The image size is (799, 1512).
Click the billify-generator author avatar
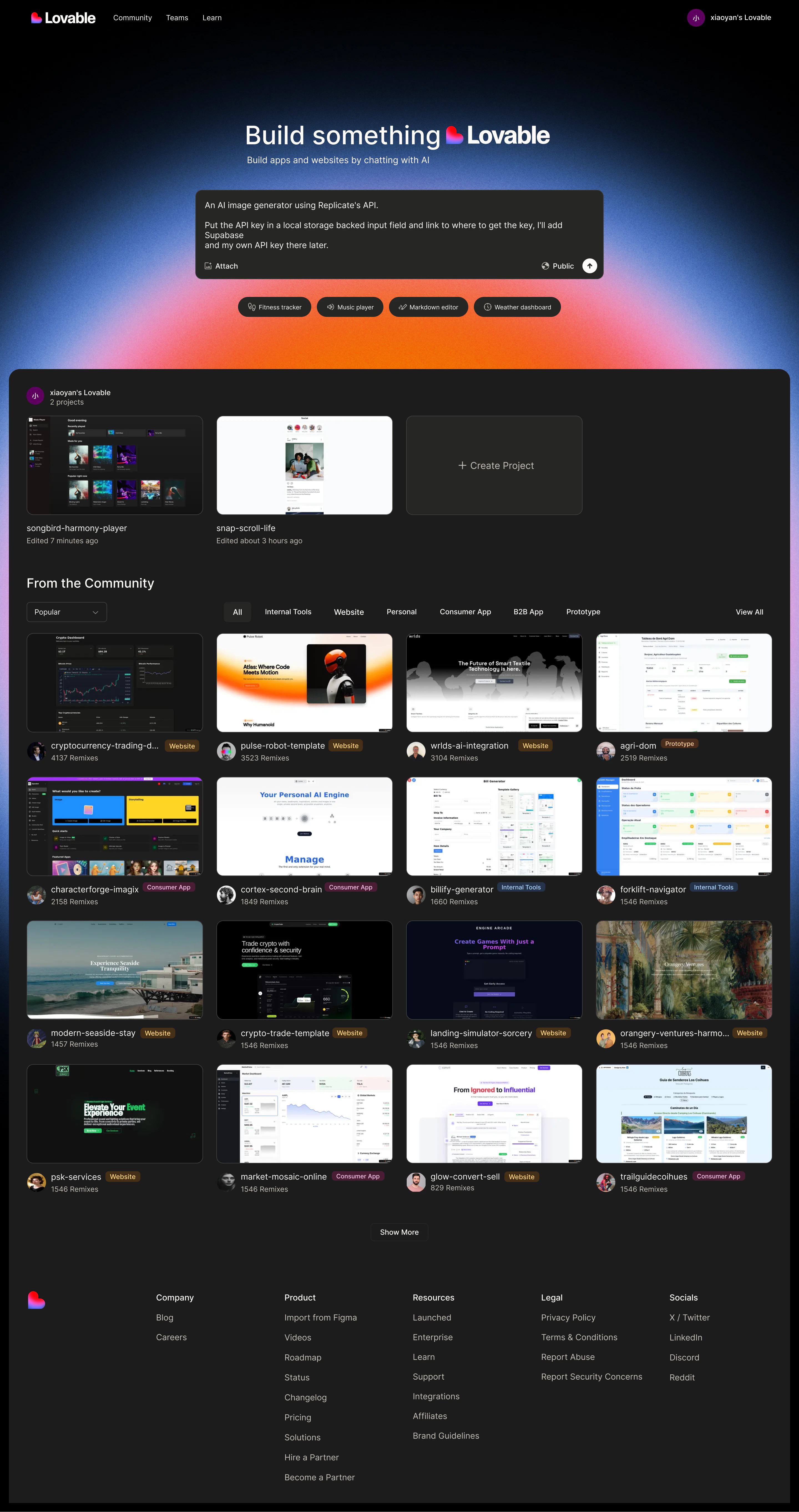point(416,895)
